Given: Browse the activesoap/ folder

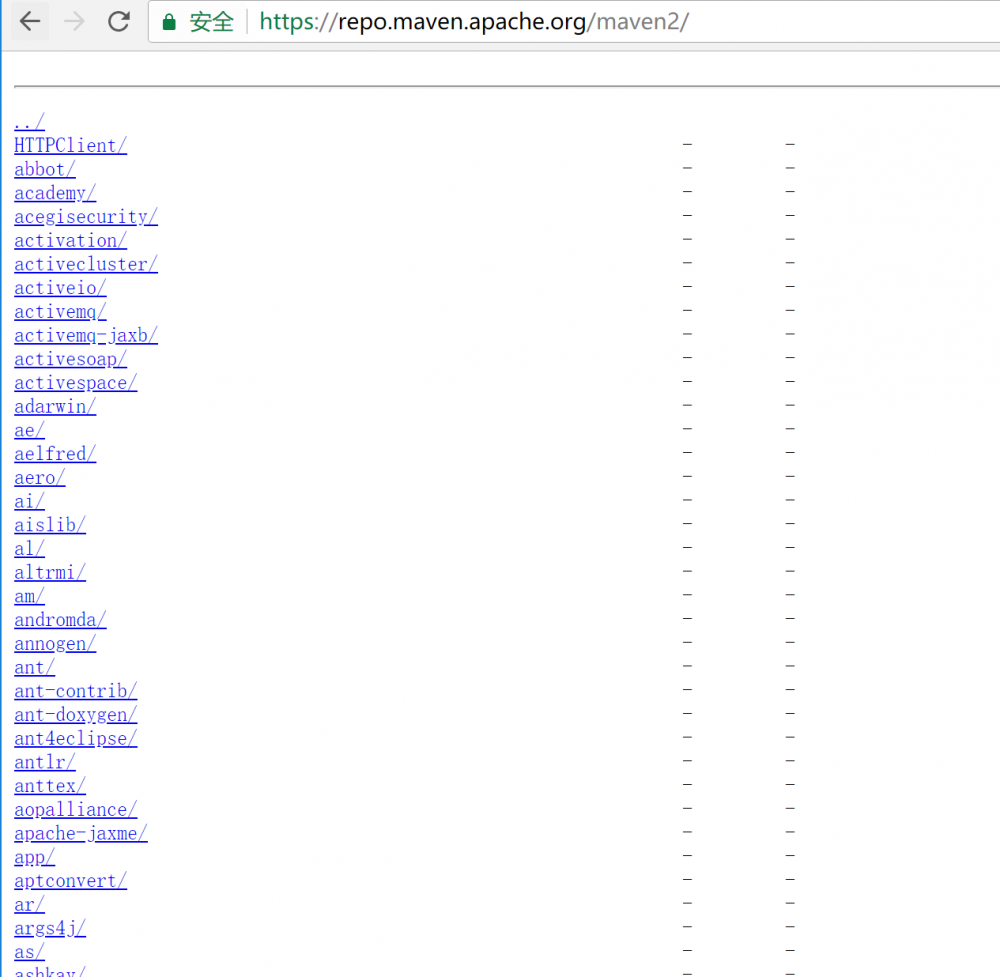Looking at the screenshot, I should (70, 359).
